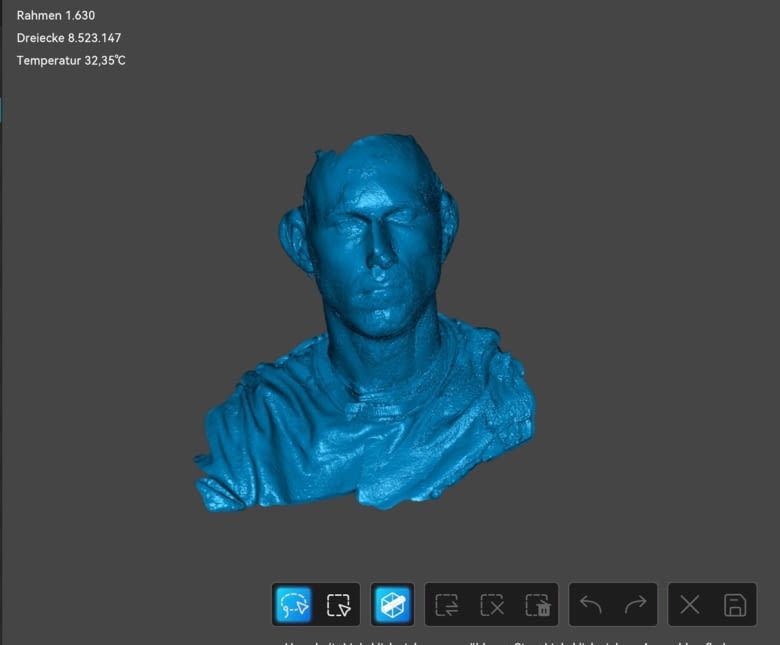
Task: Delete the selected mesh area
Action: click(x=537, y=605)
